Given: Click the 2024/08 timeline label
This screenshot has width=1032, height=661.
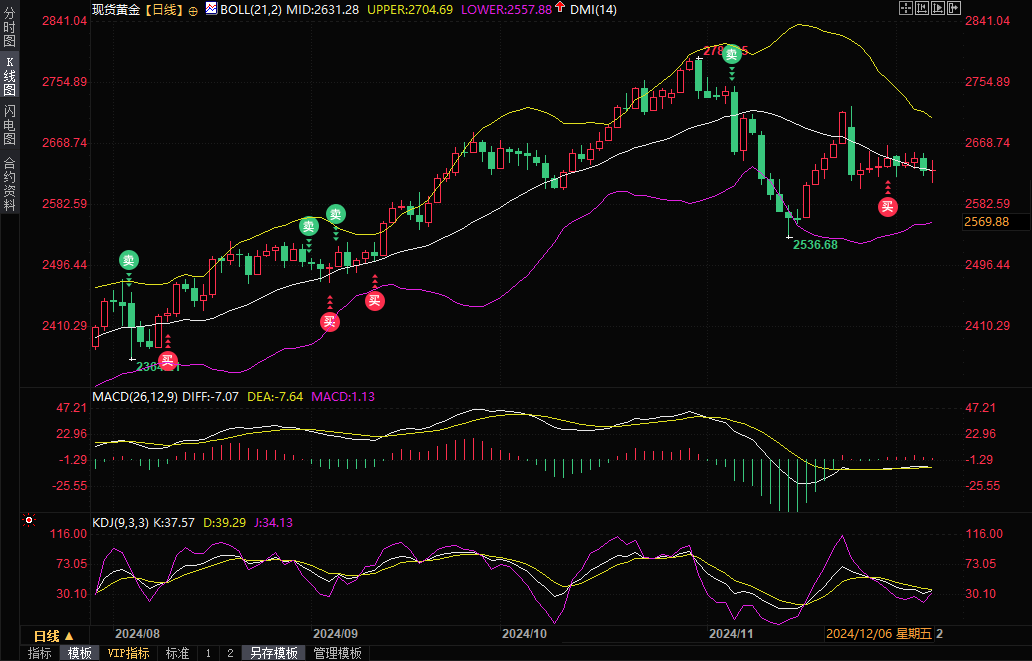Looking at the screenshot, I should point(137,633).
